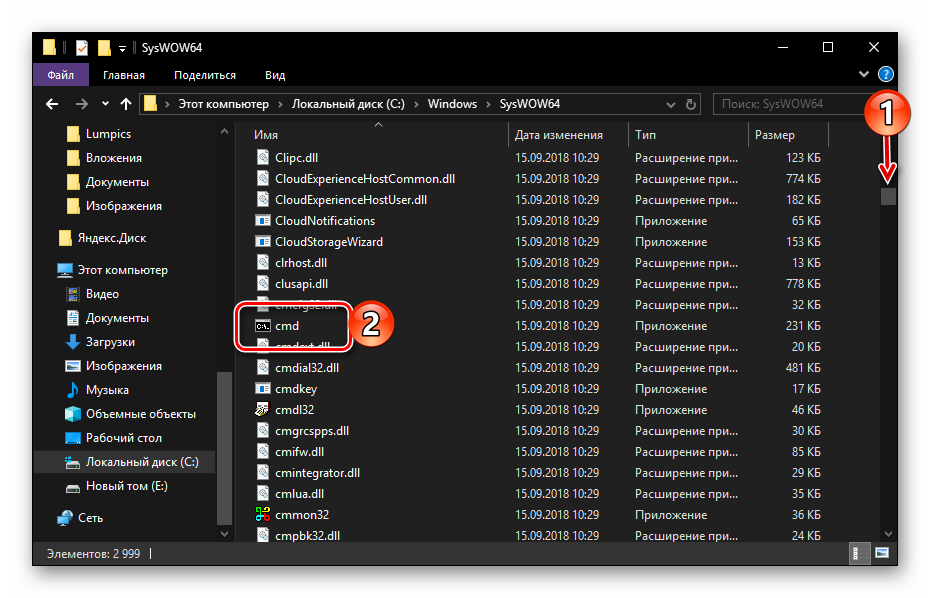Open Загрузки in the navigation pane
Image resolution: width=930 pixels, height=598 pixels.
(x=100, y=342)
